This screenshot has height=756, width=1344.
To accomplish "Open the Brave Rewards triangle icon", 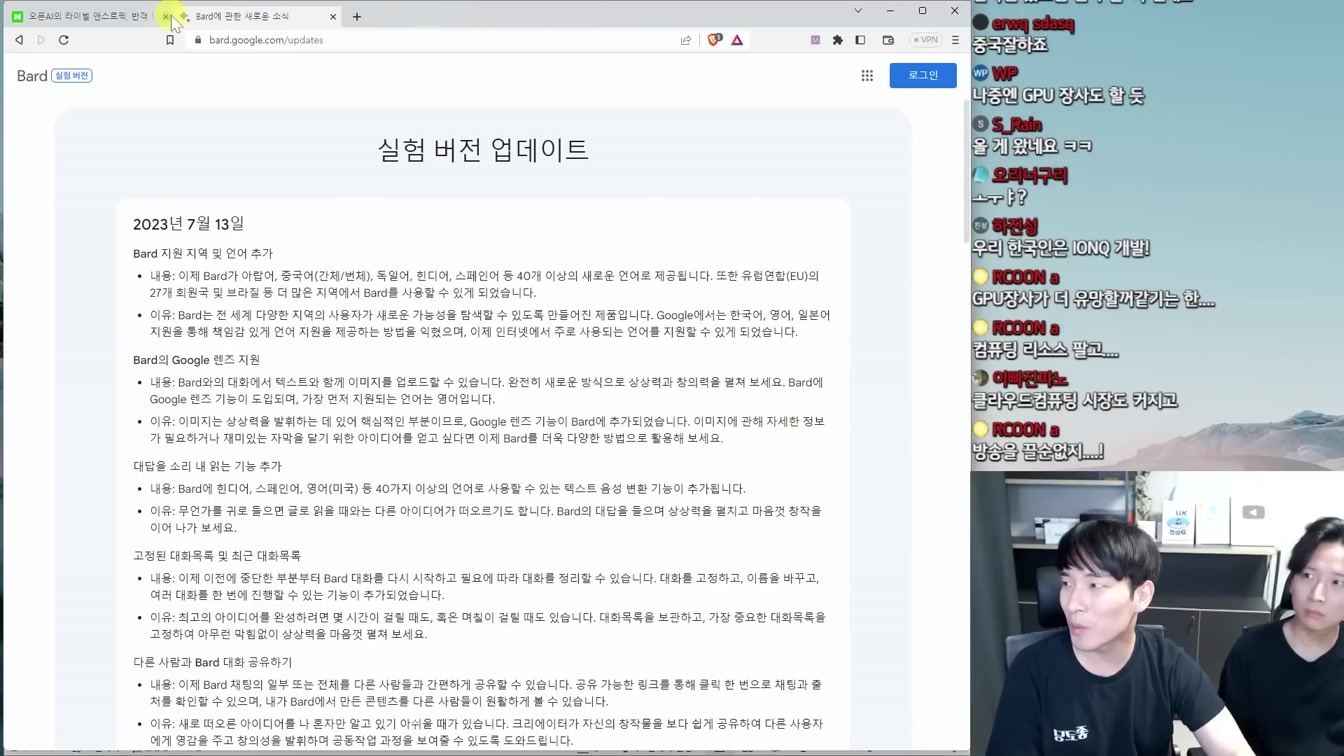I will pos(737,40).
